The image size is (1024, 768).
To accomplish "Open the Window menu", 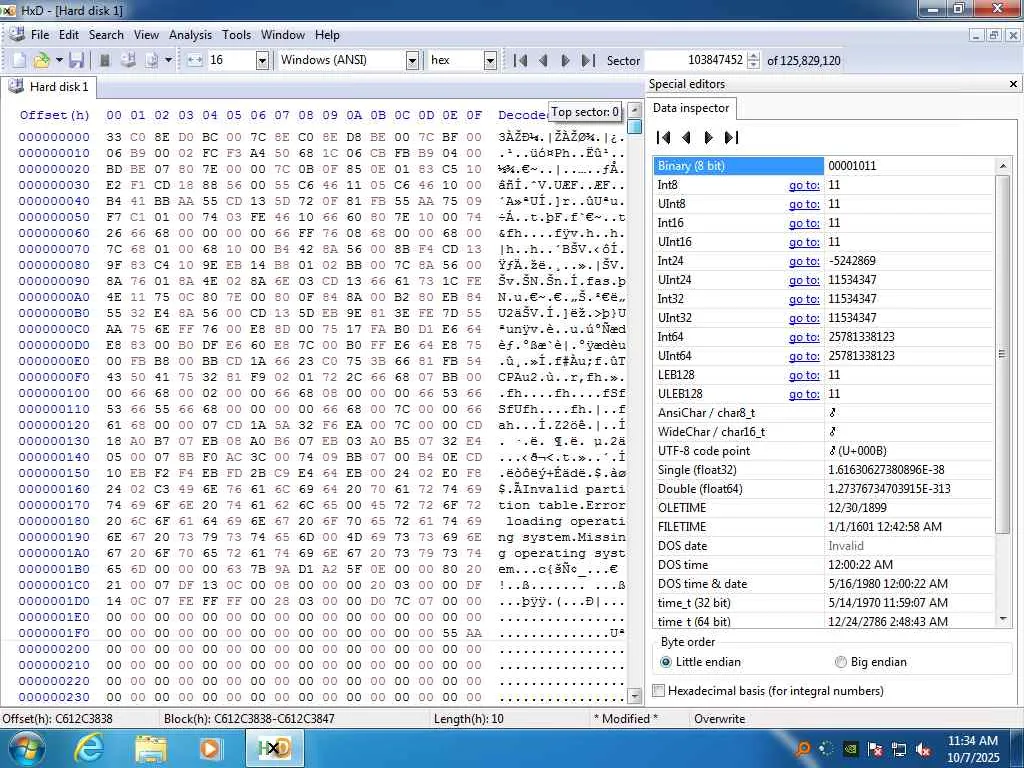I will [x=283, y=35].
